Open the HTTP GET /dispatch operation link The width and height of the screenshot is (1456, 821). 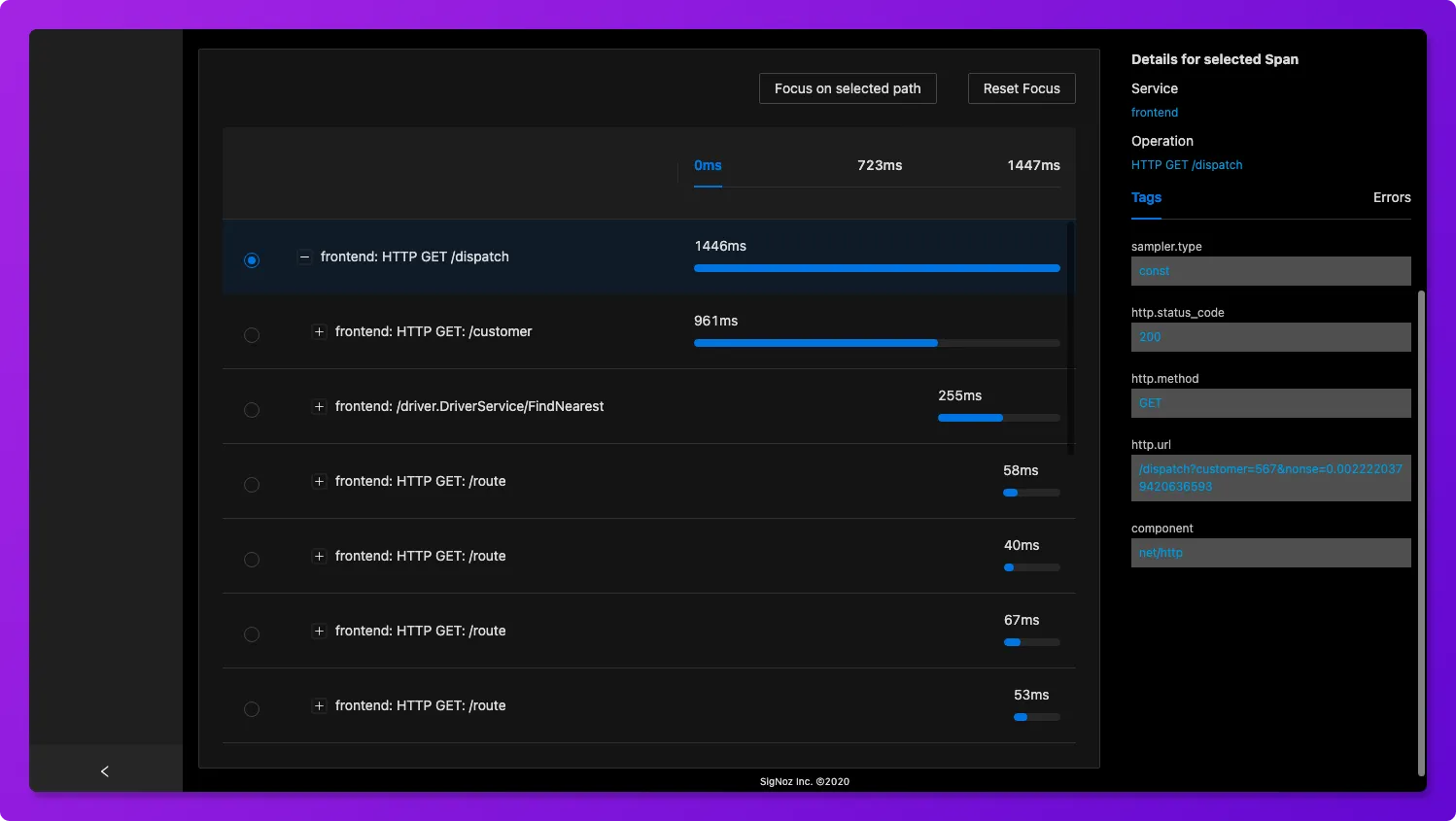[x=1187, y=165]
